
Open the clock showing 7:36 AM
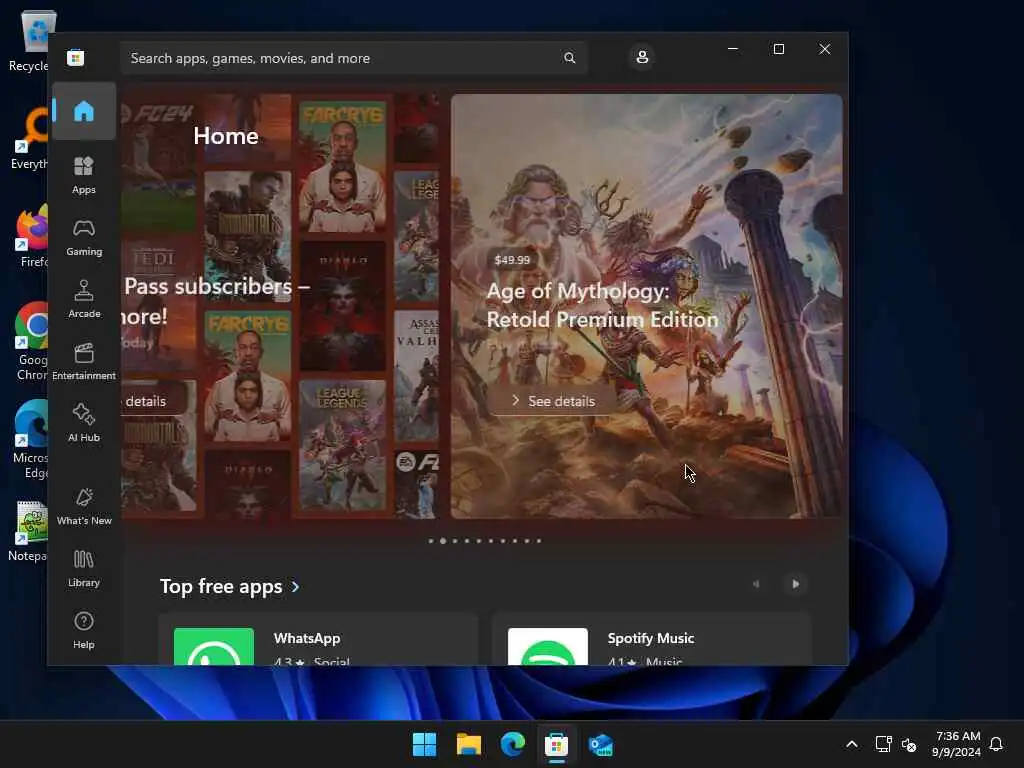[956, 744]
